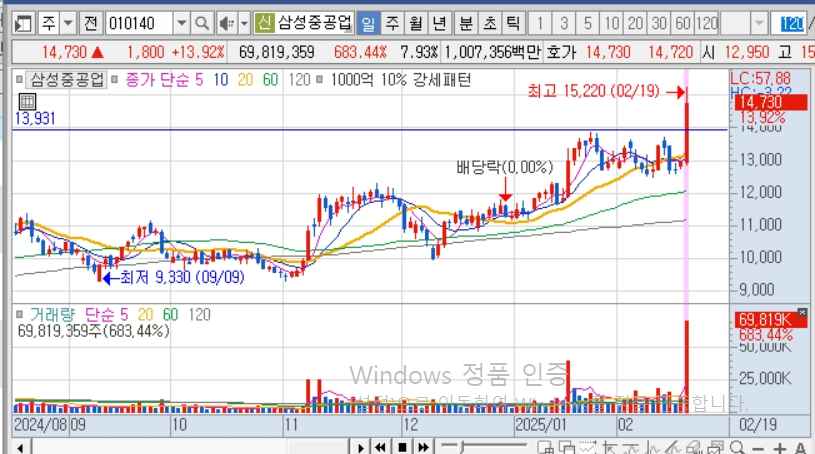This screenshot has height=454, width=815.
Task: Select the 월 monthly chart tab
Action: point(416,23)
